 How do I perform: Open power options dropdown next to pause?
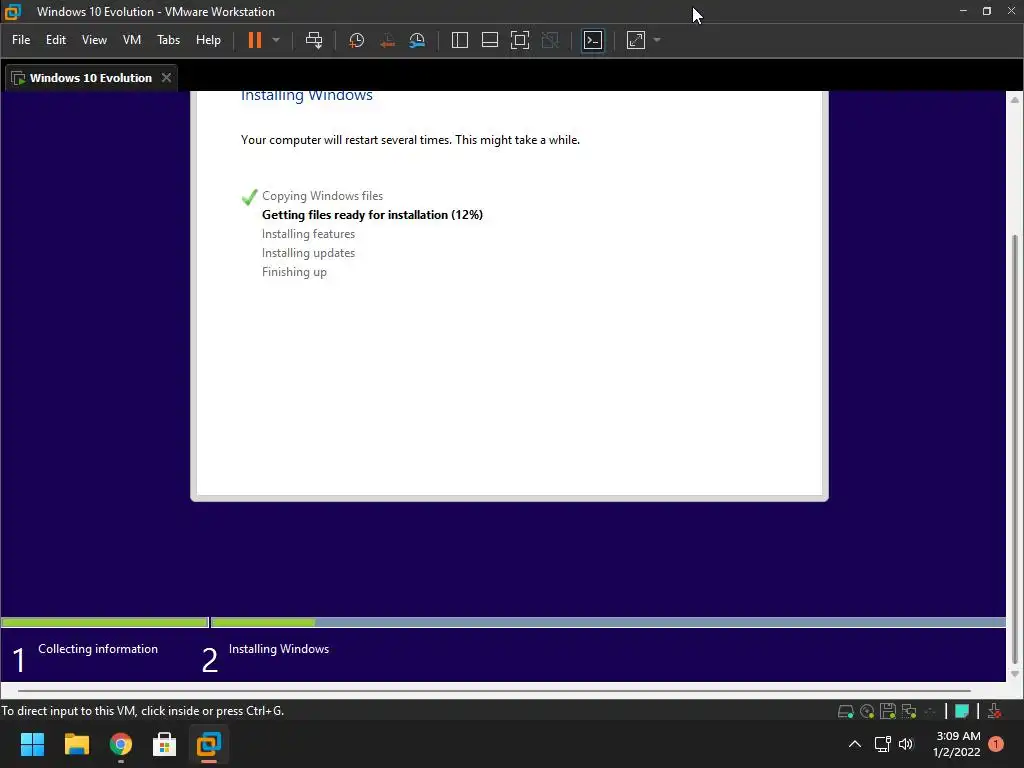click(276, 40)
